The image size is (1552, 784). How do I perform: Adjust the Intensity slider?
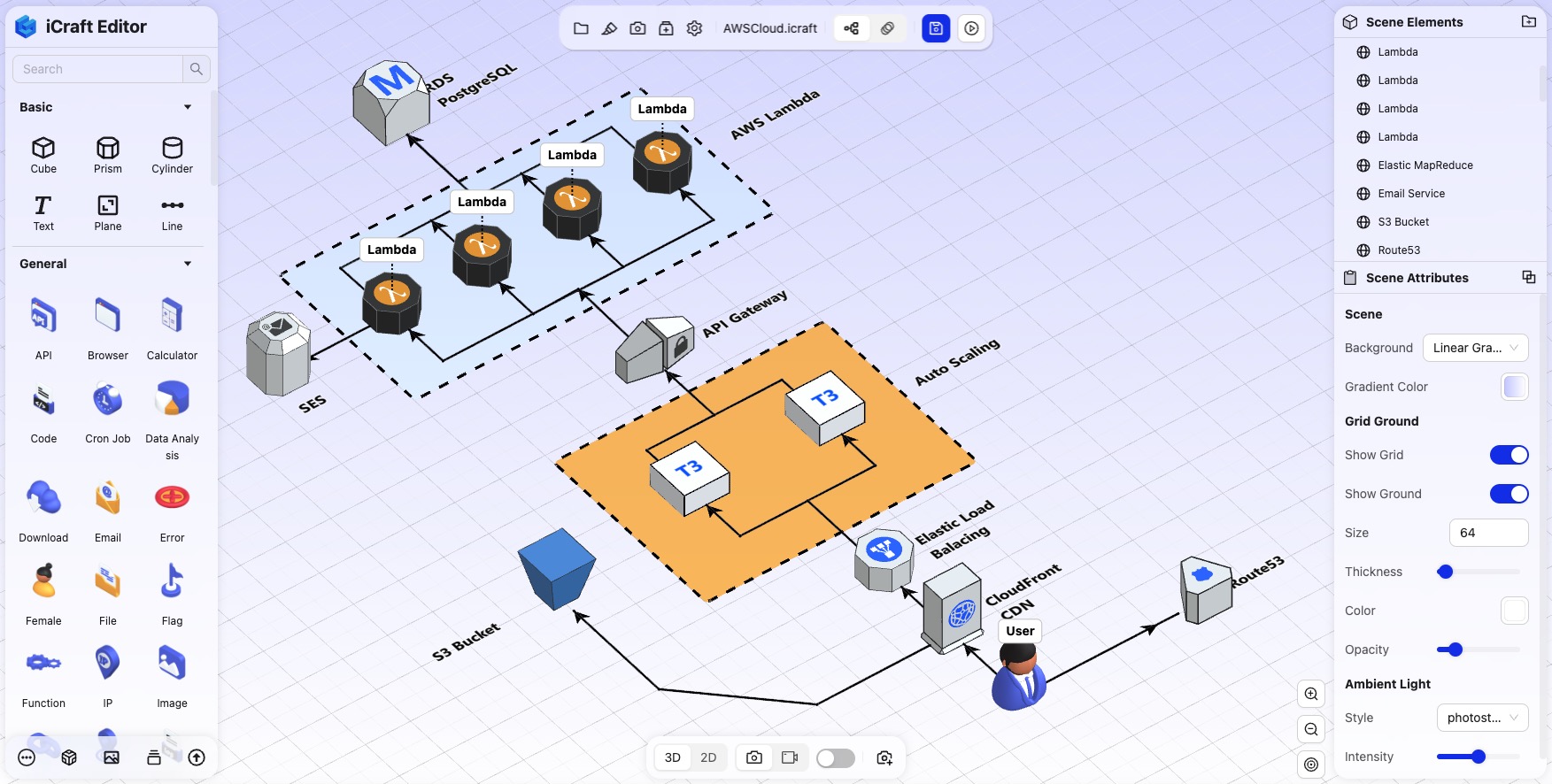coord(1479,757)
